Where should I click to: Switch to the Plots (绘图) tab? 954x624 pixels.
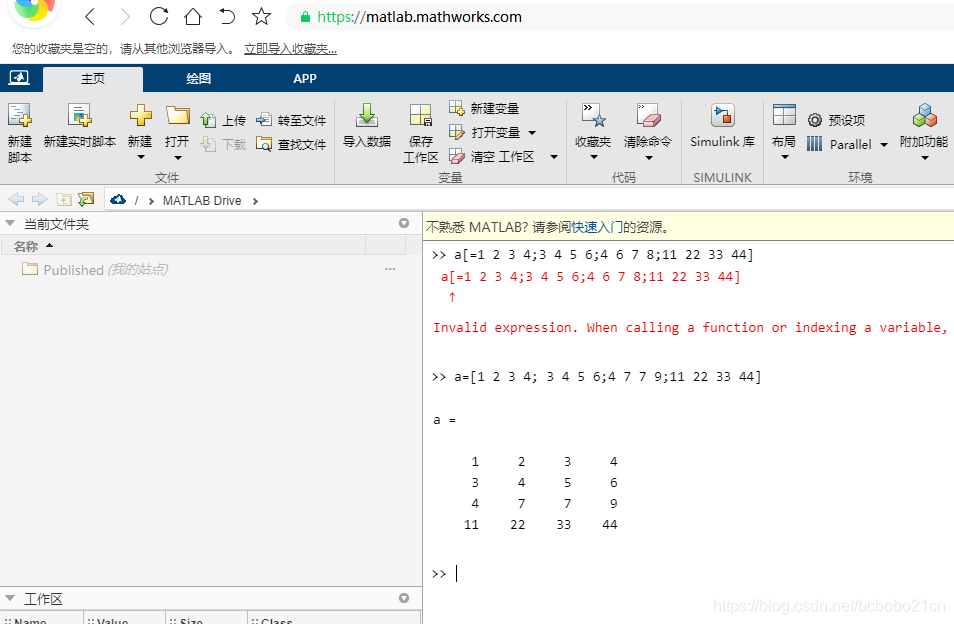pyautogui.click(x=198, y=79)
